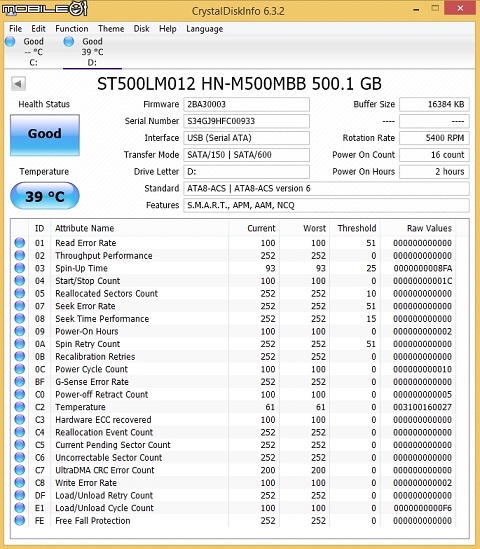
Task: Click the 39 °C temperature button
Action: coord(45,196)
